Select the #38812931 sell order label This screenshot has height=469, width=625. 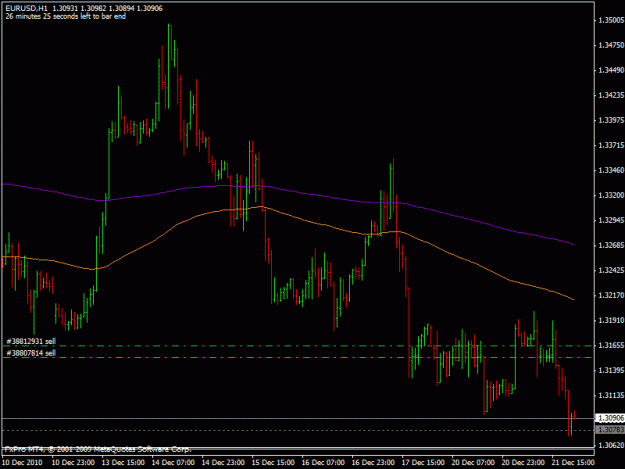coord(31,341)
